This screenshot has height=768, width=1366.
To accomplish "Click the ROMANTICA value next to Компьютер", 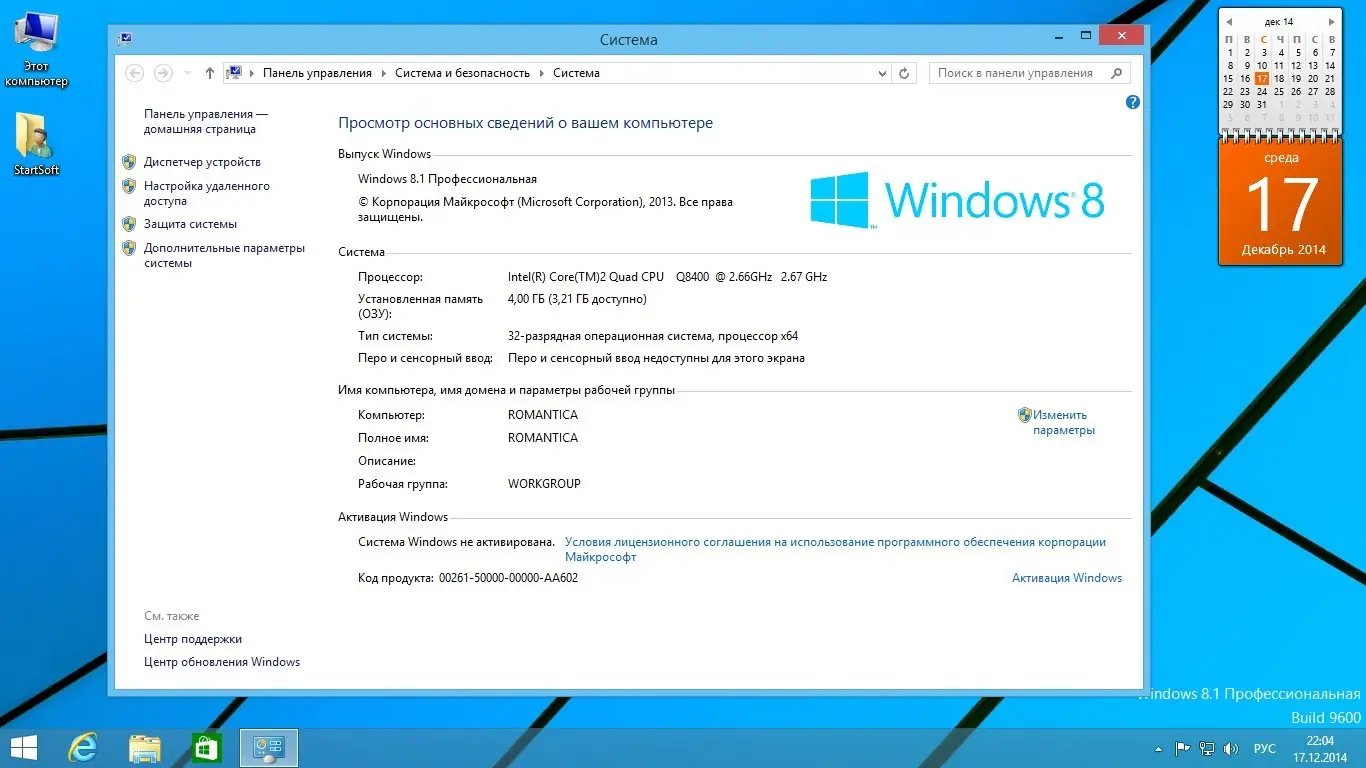I will coord(543,415).
